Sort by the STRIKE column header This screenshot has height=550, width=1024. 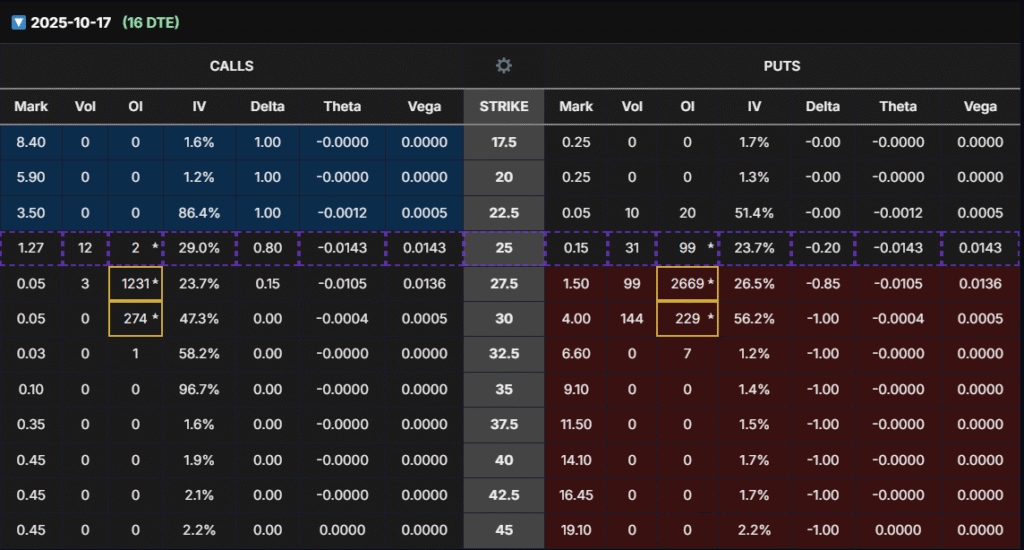pos(504,106)
